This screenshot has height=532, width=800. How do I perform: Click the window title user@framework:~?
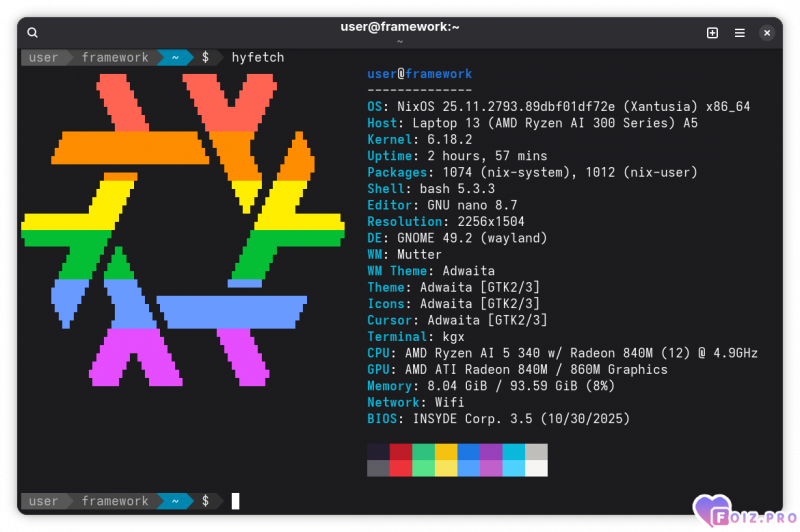coord(399,28)
